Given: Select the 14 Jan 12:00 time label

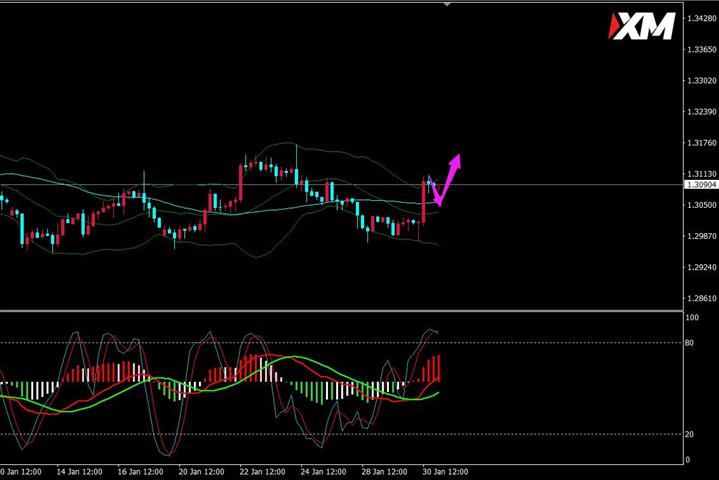Looking at the screenshot, I should [x=79, y=472].
